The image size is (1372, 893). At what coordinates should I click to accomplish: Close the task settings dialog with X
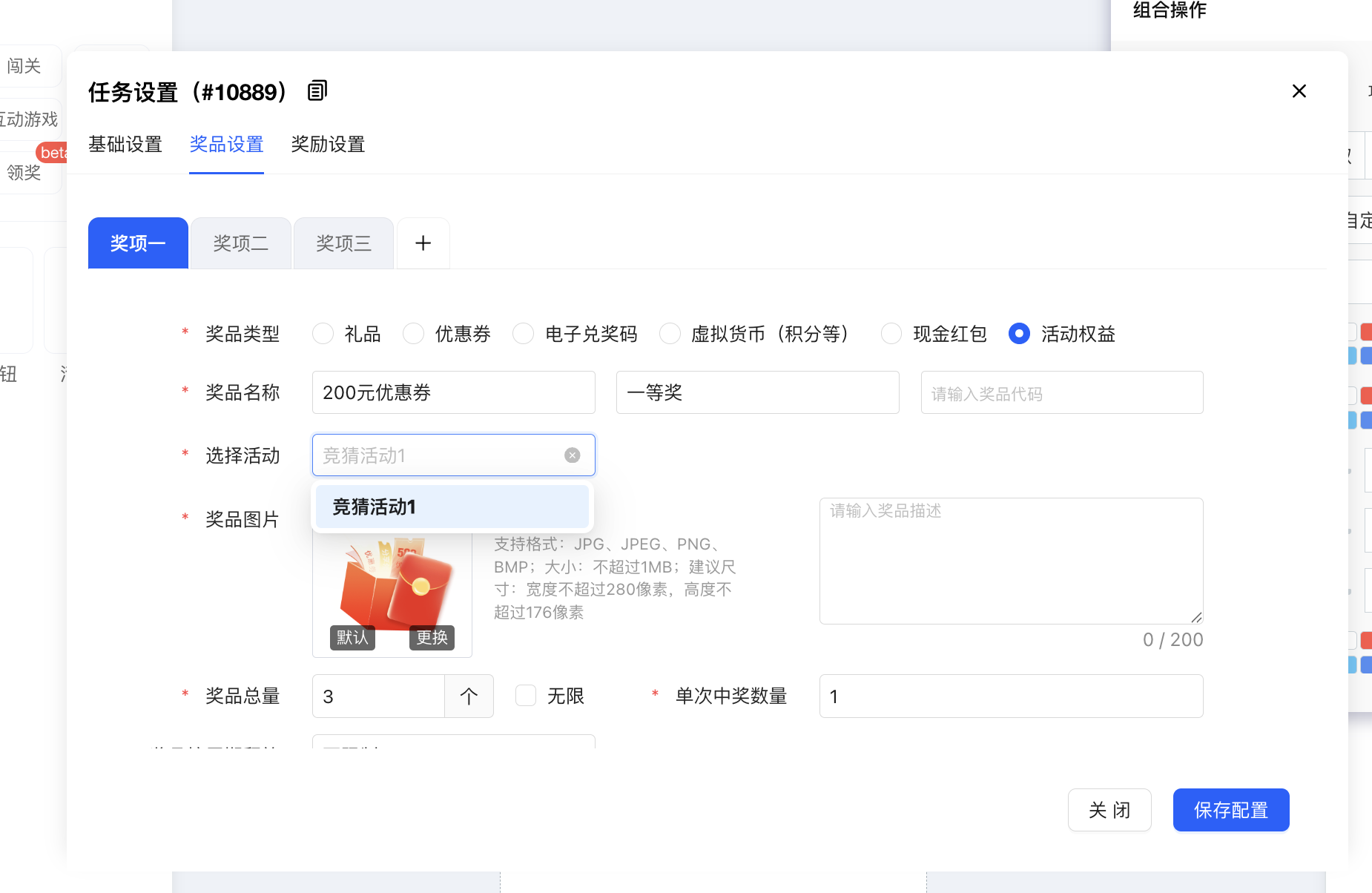pos(1299,91)
